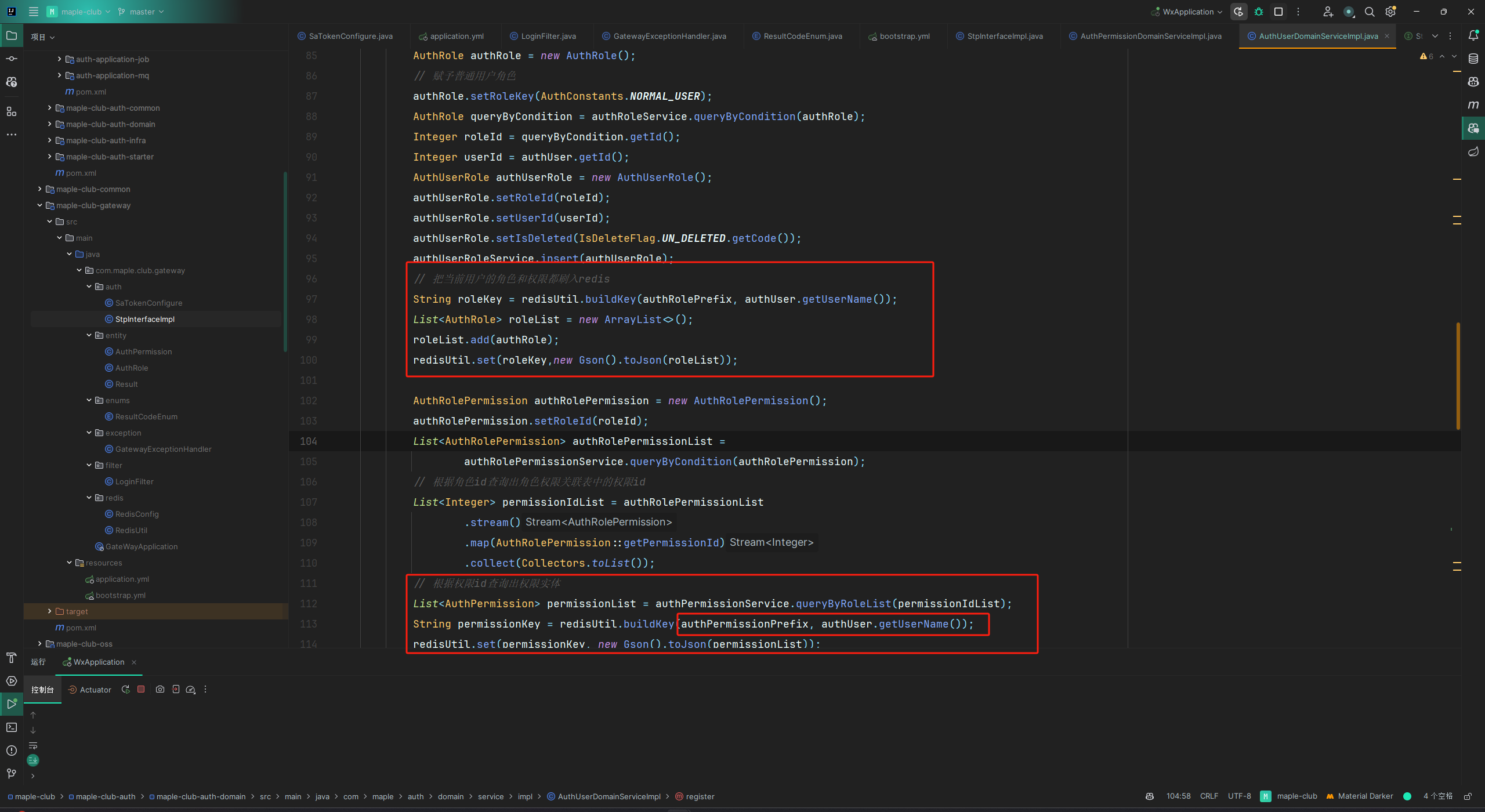
Task: Stop the running application from top toolbar
Action: coord(1278,12)
